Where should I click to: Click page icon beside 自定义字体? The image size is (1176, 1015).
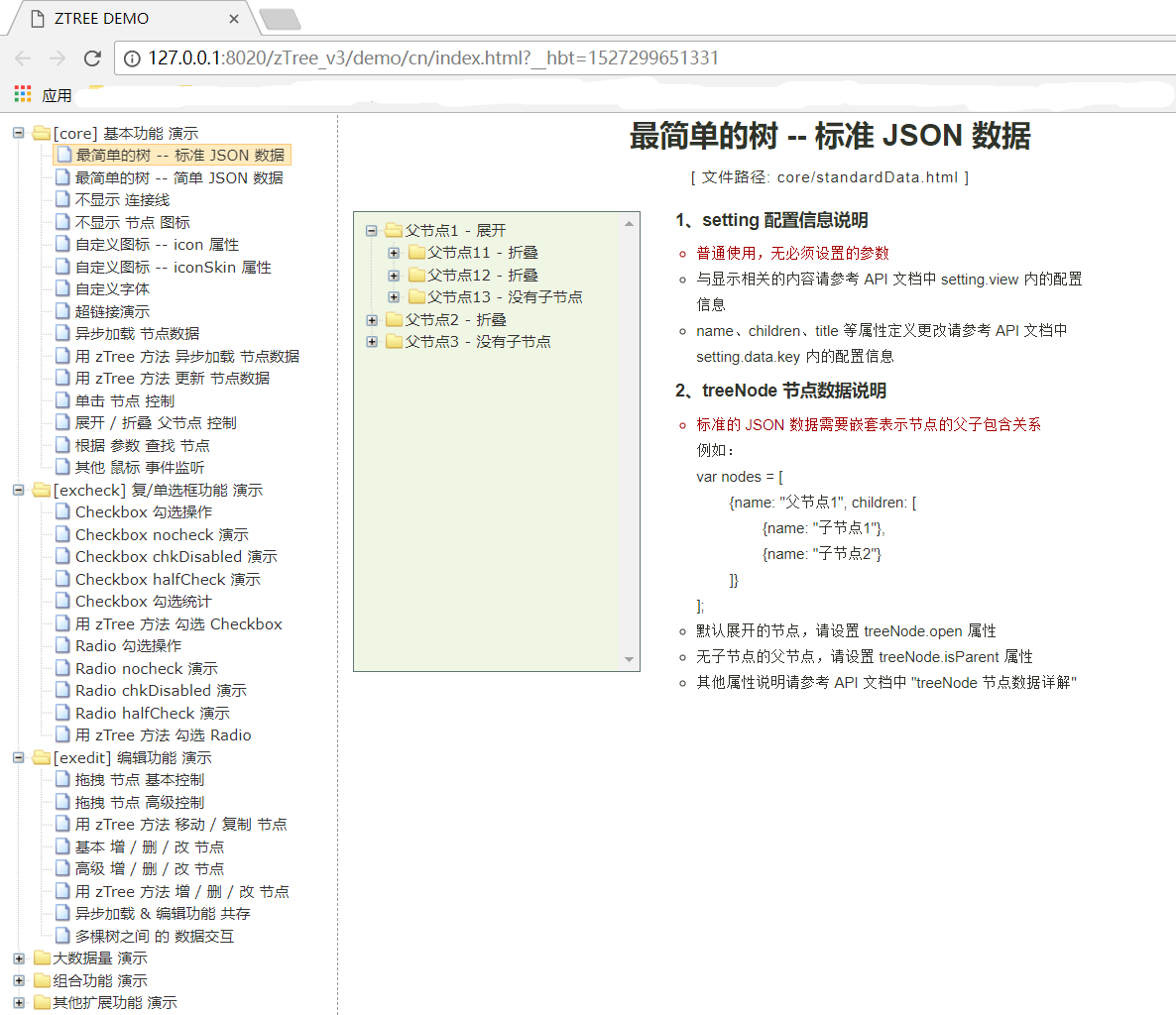coord(63,288)
